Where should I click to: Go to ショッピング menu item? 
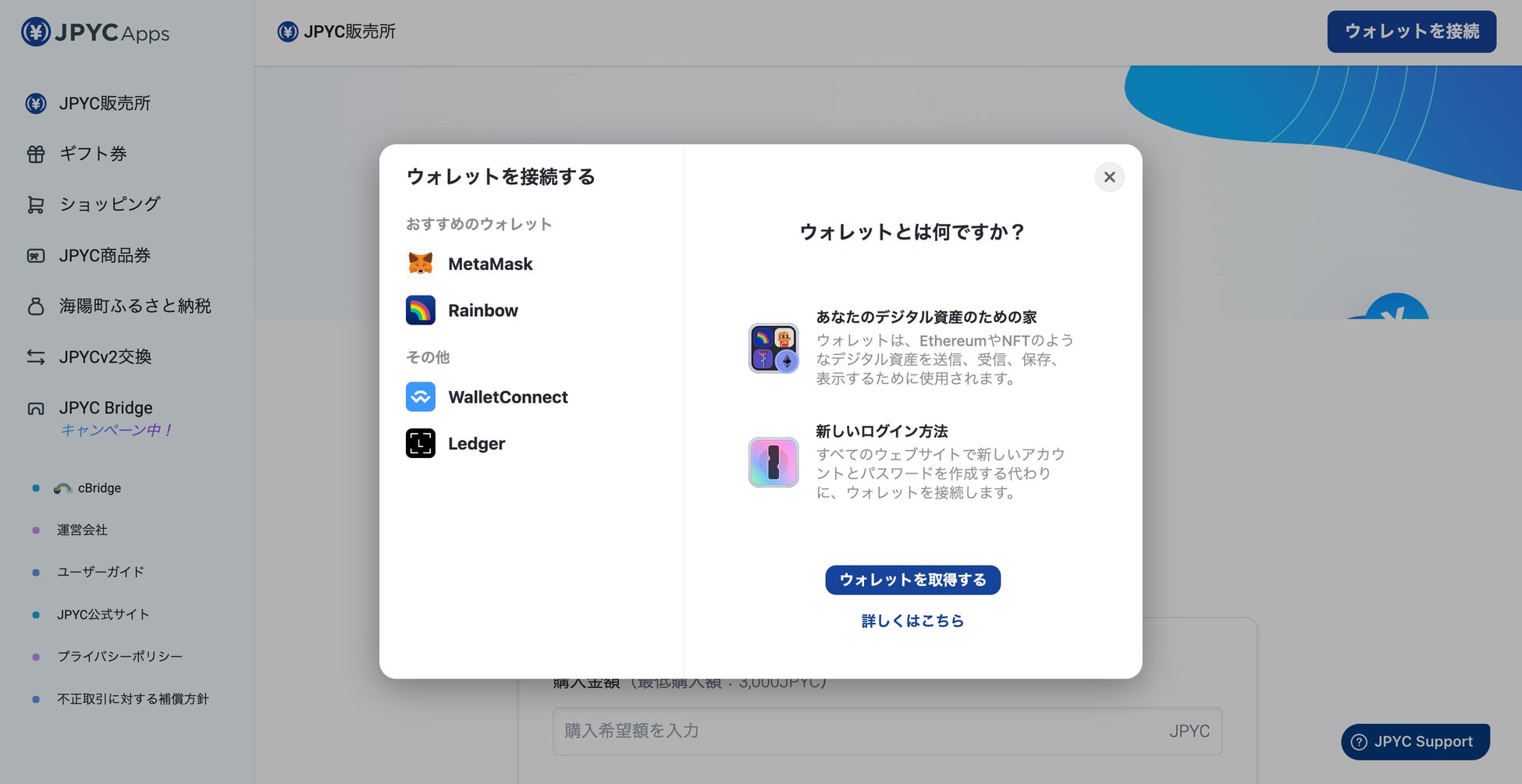coord(110,204)
